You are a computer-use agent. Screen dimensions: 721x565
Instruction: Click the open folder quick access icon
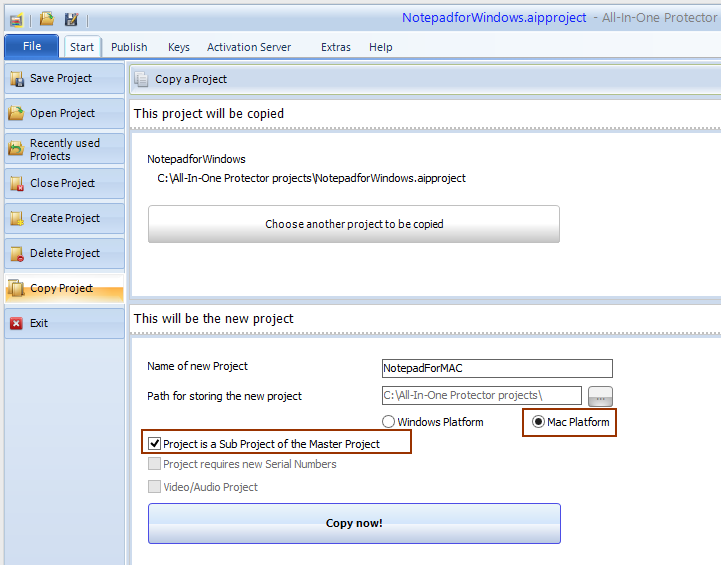tap(46, 19)
